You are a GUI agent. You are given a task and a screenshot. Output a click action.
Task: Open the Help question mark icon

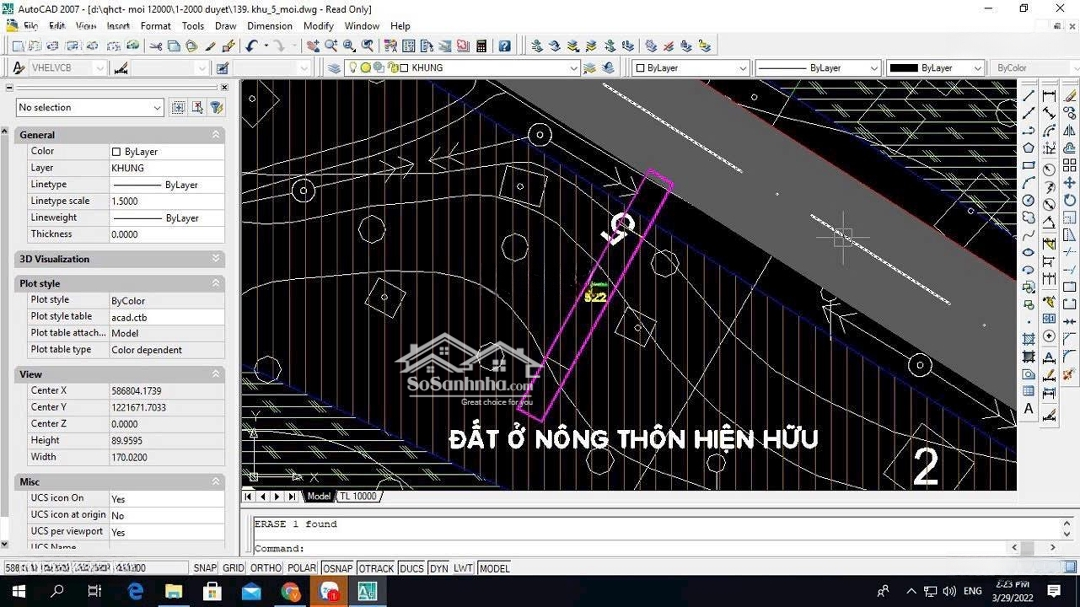504,46
